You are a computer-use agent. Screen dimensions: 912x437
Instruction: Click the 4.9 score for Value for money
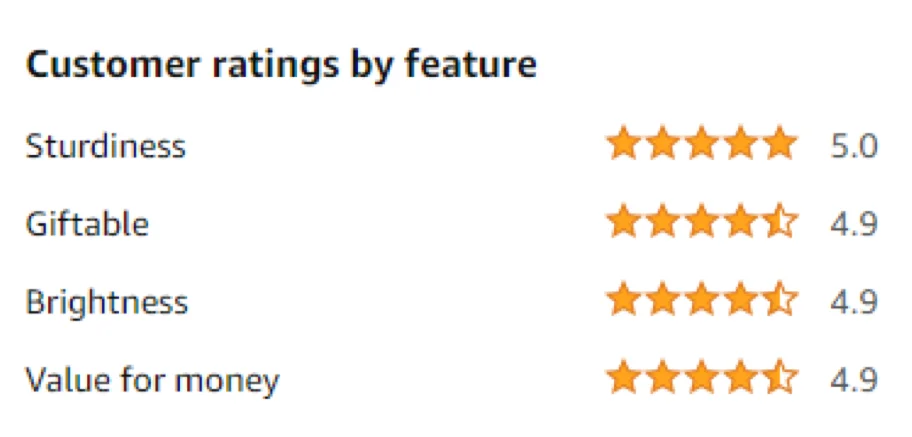(853, 380)
